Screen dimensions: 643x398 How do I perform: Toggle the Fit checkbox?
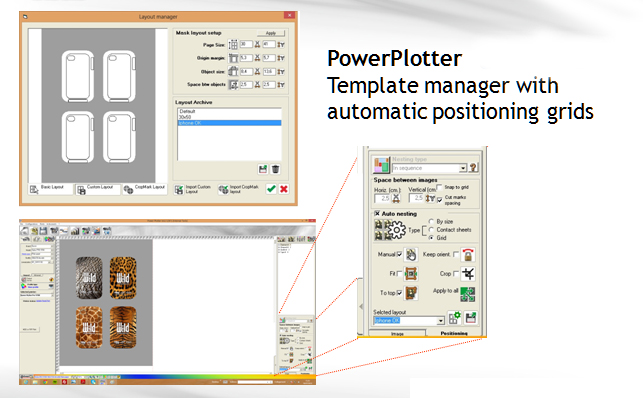(x=399, y=273)
